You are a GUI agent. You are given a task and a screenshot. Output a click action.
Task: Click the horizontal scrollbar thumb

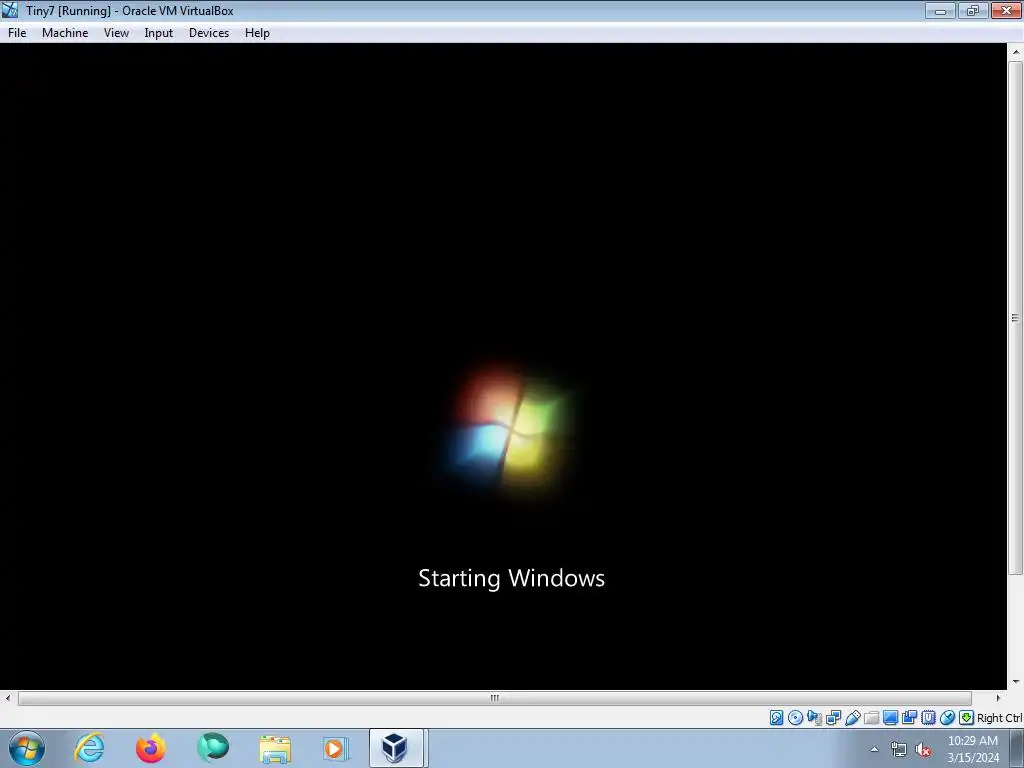tap(494, 698)
